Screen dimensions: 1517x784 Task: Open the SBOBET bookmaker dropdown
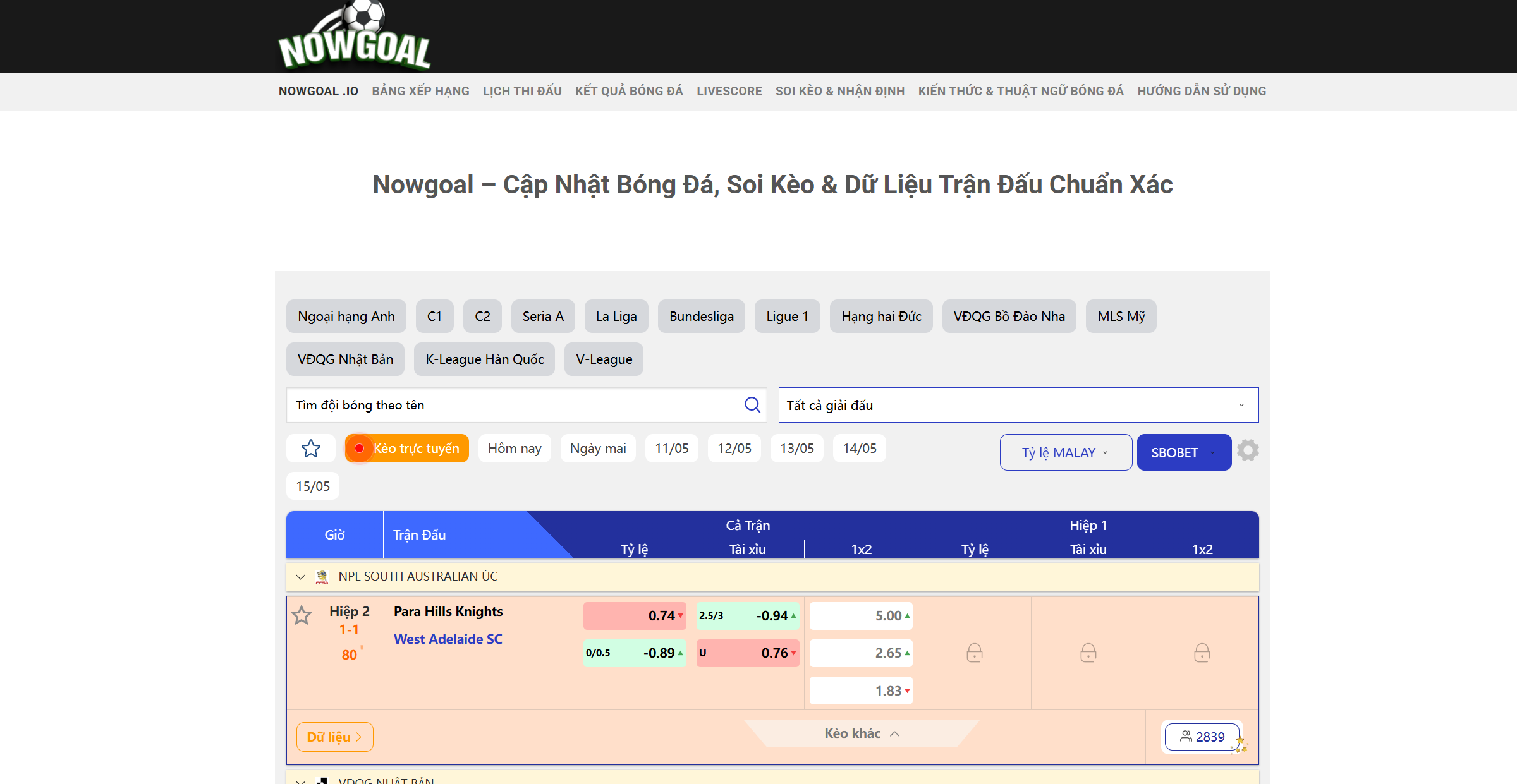coord(1184,452)
